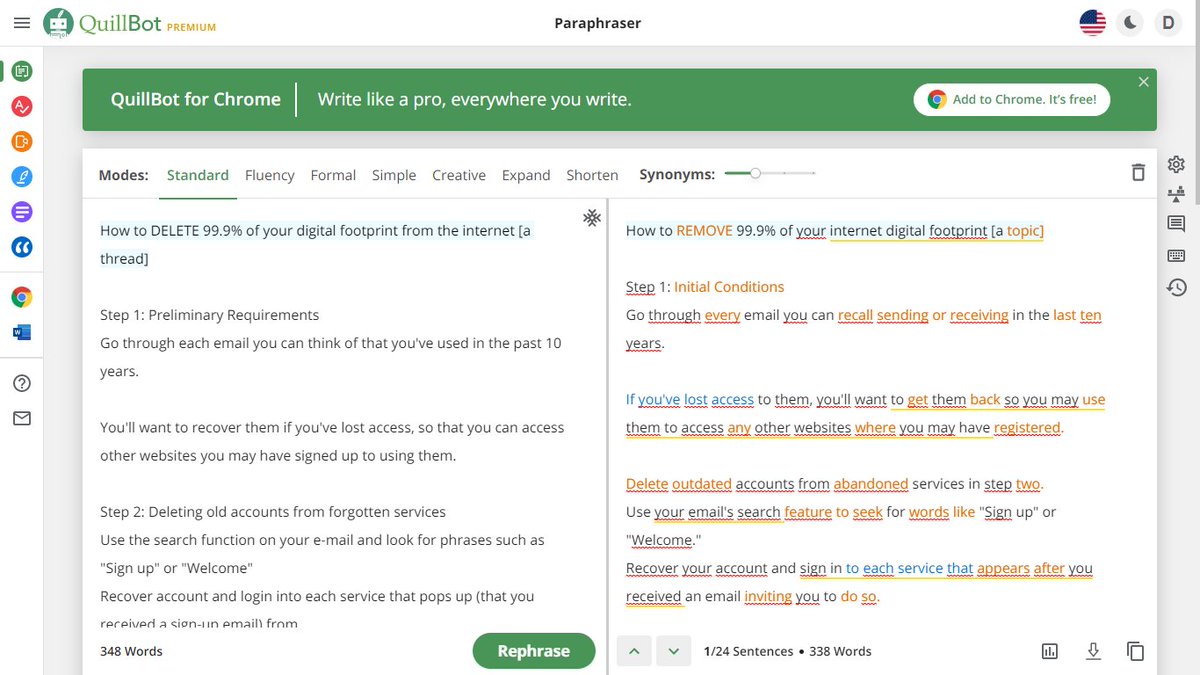Switch to Expand mode
Viewport: 1200px width, 675px height.
pyautogui.click(x=526, y=175)
